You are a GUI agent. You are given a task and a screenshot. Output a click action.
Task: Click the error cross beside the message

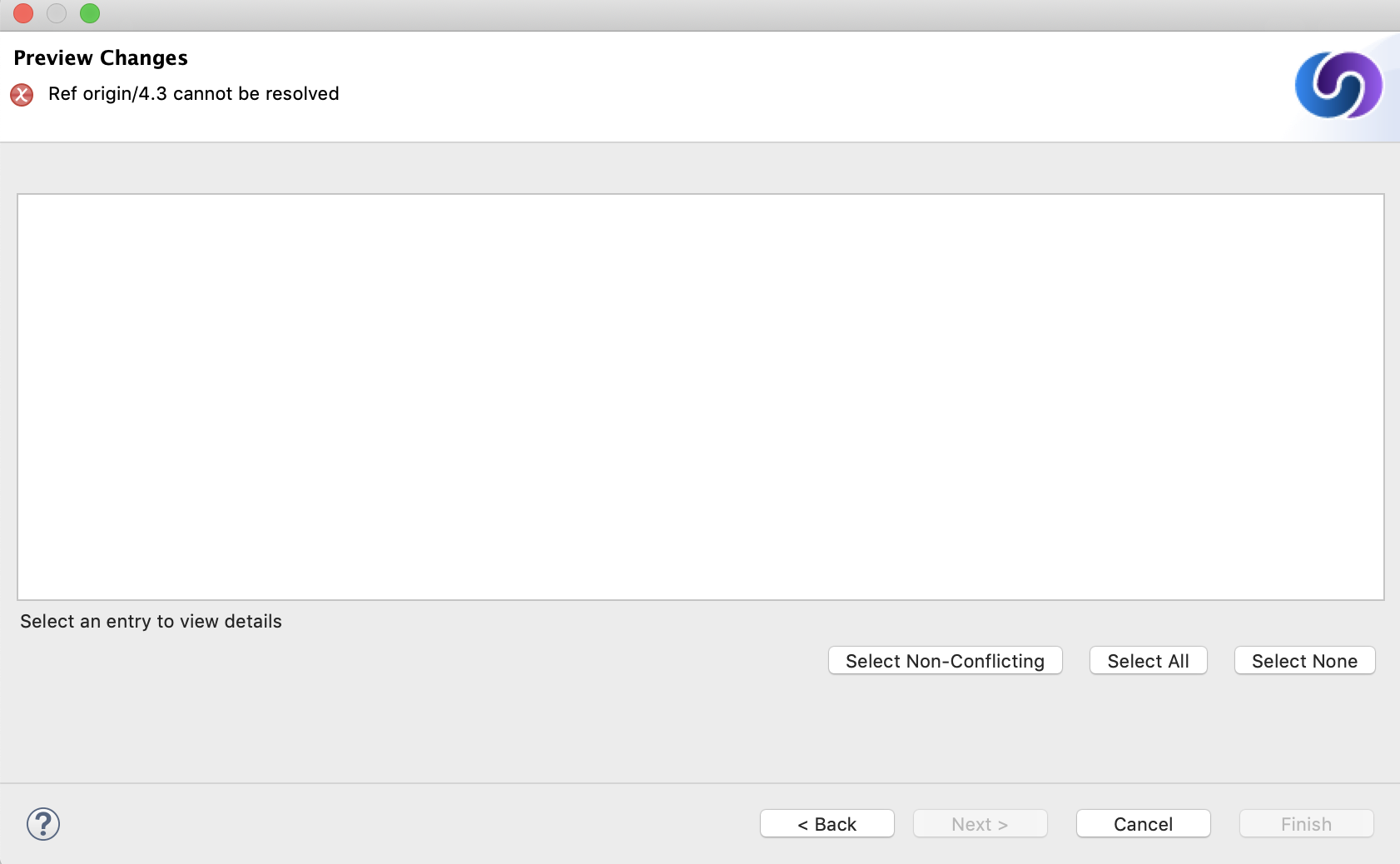tap(22, 95)
